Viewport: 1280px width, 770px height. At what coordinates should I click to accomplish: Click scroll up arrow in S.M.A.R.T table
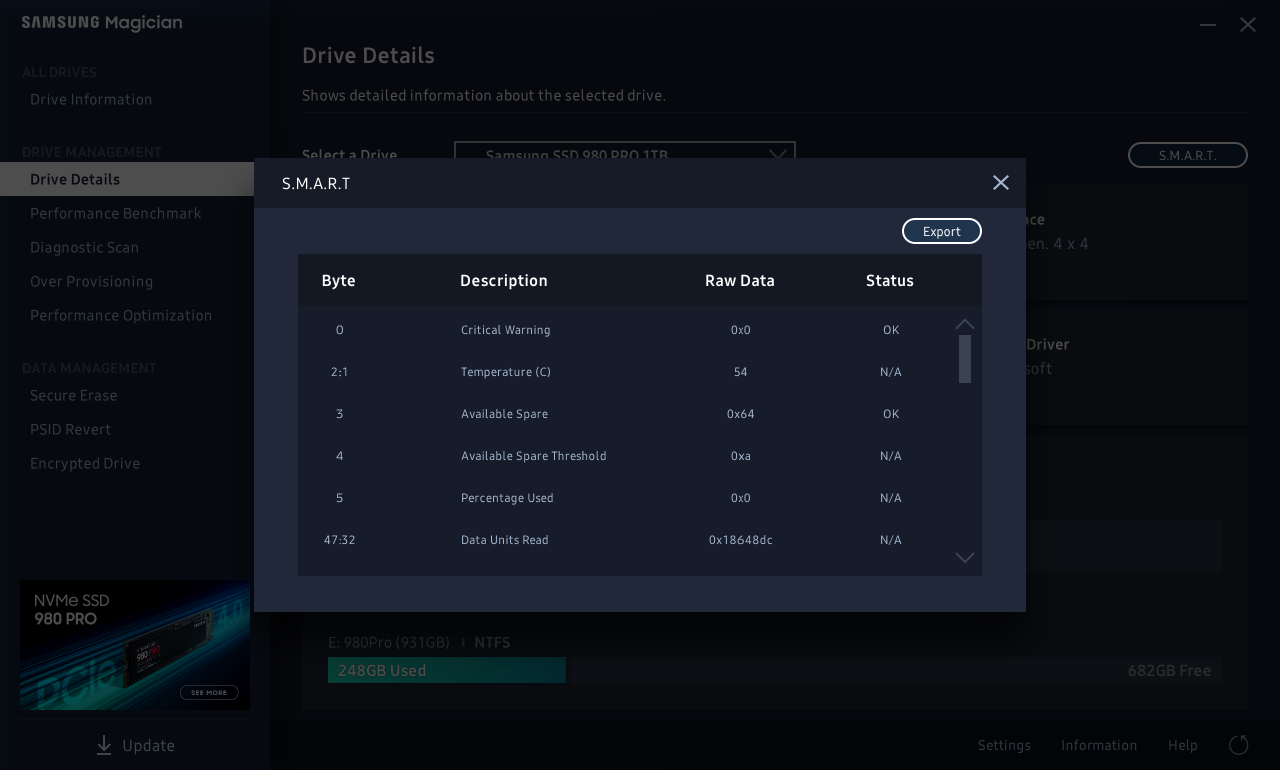(965, 324)
